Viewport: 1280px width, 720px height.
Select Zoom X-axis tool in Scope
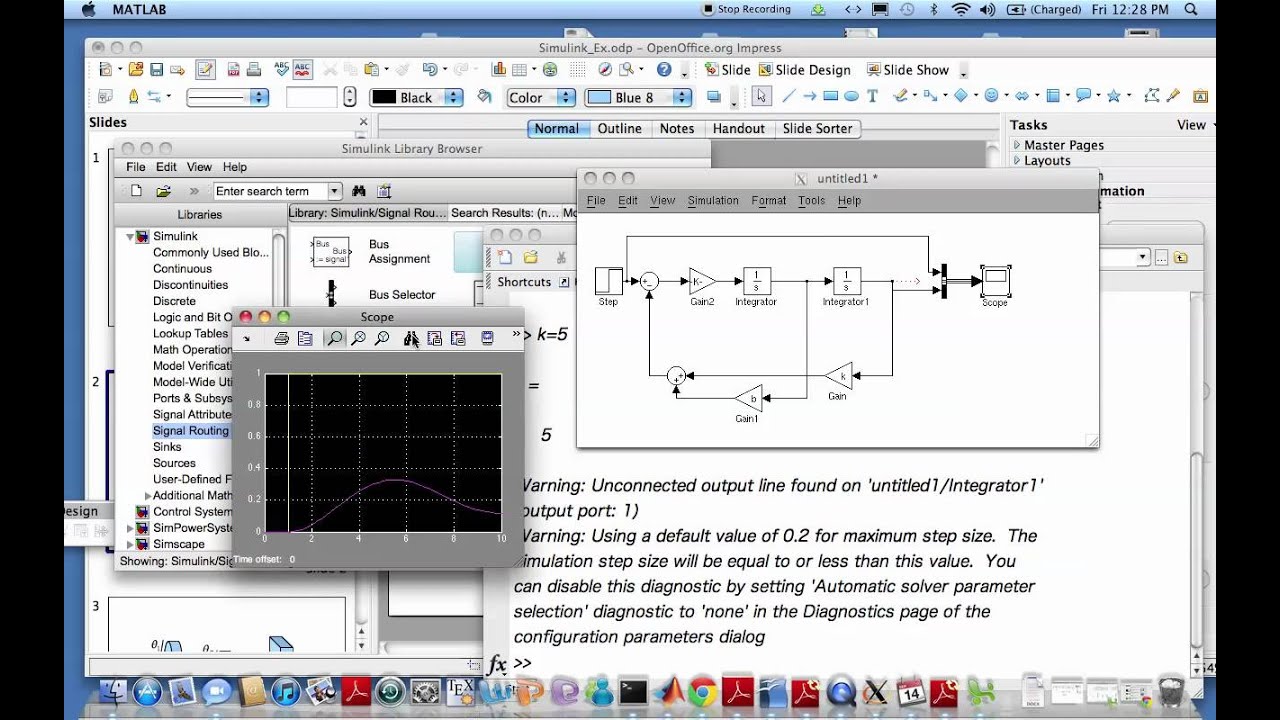point(358,339)
